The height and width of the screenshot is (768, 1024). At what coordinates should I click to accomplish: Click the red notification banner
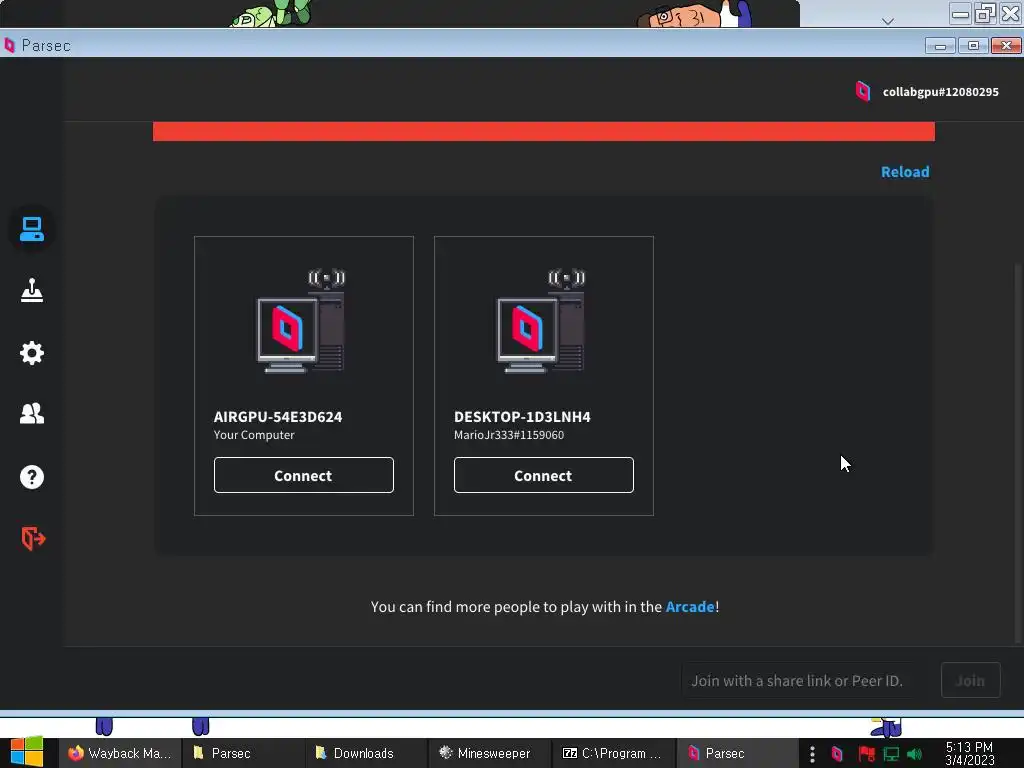point(544,131)
